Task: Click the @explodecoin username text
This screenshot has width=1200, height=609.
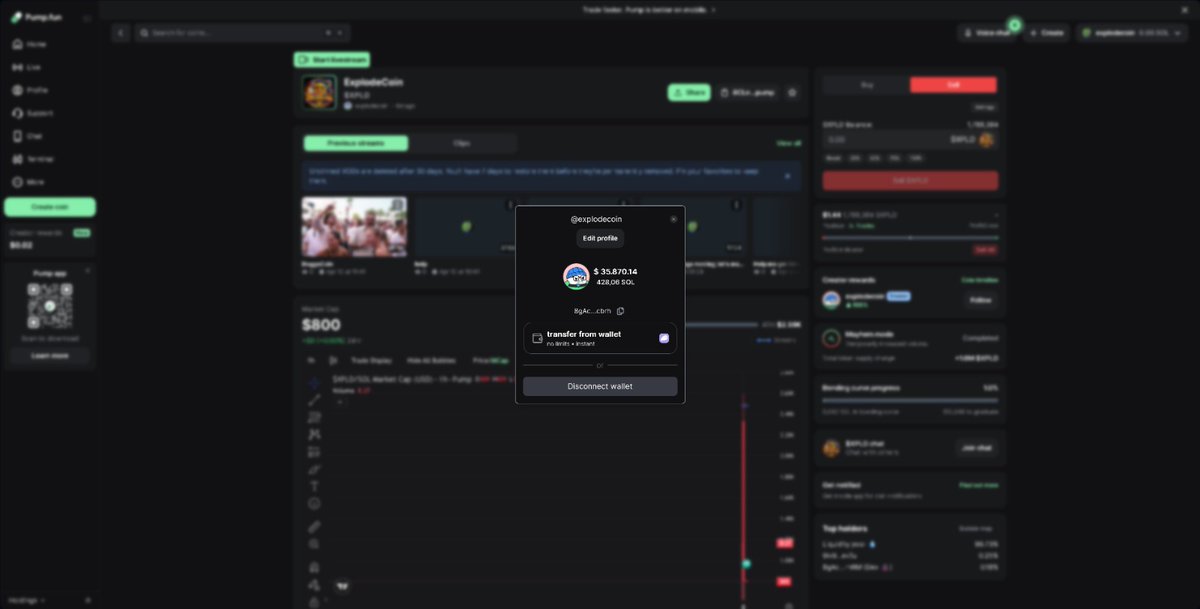Action: tap(596, 219)
